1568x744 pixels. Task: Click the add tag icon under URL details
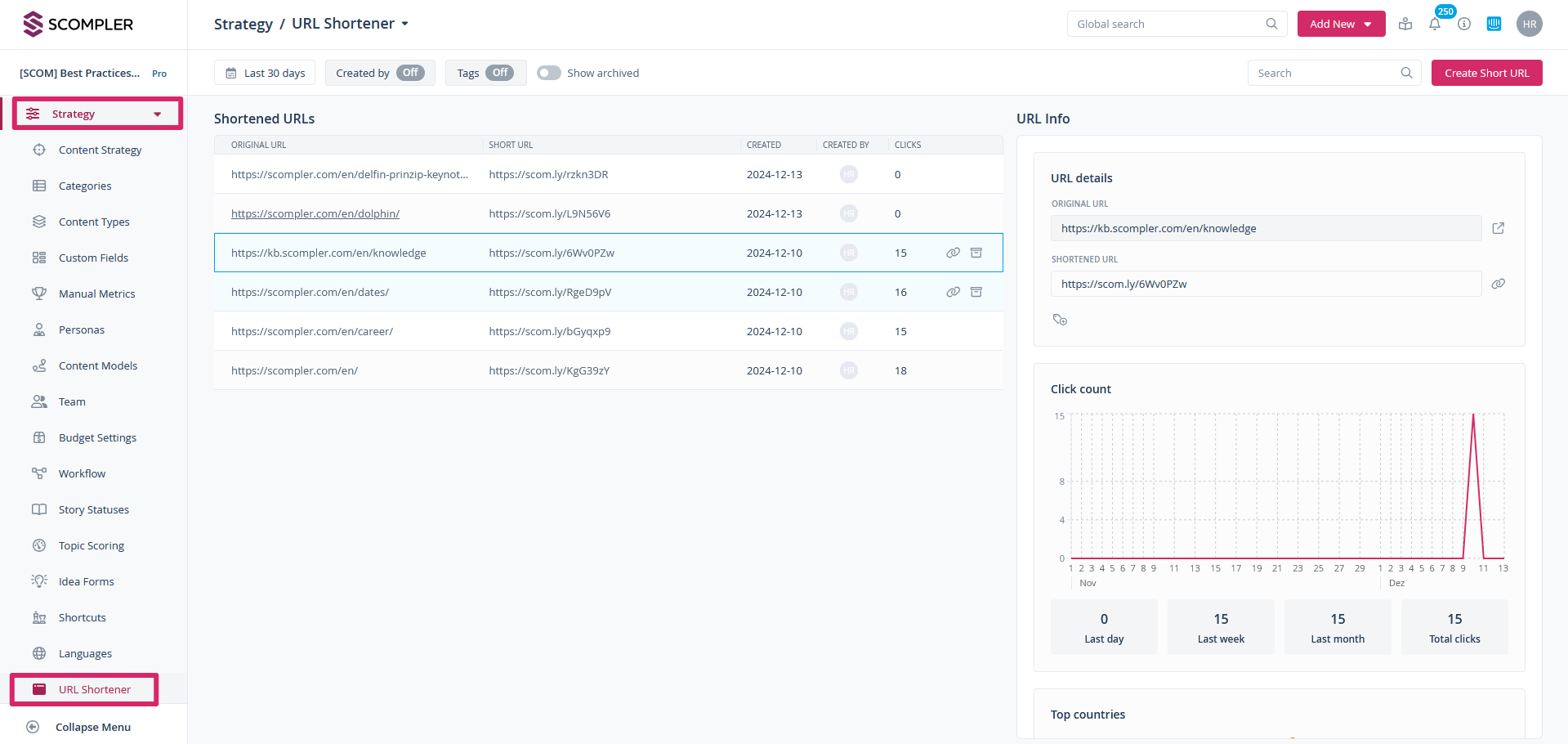pos(1060,320)
